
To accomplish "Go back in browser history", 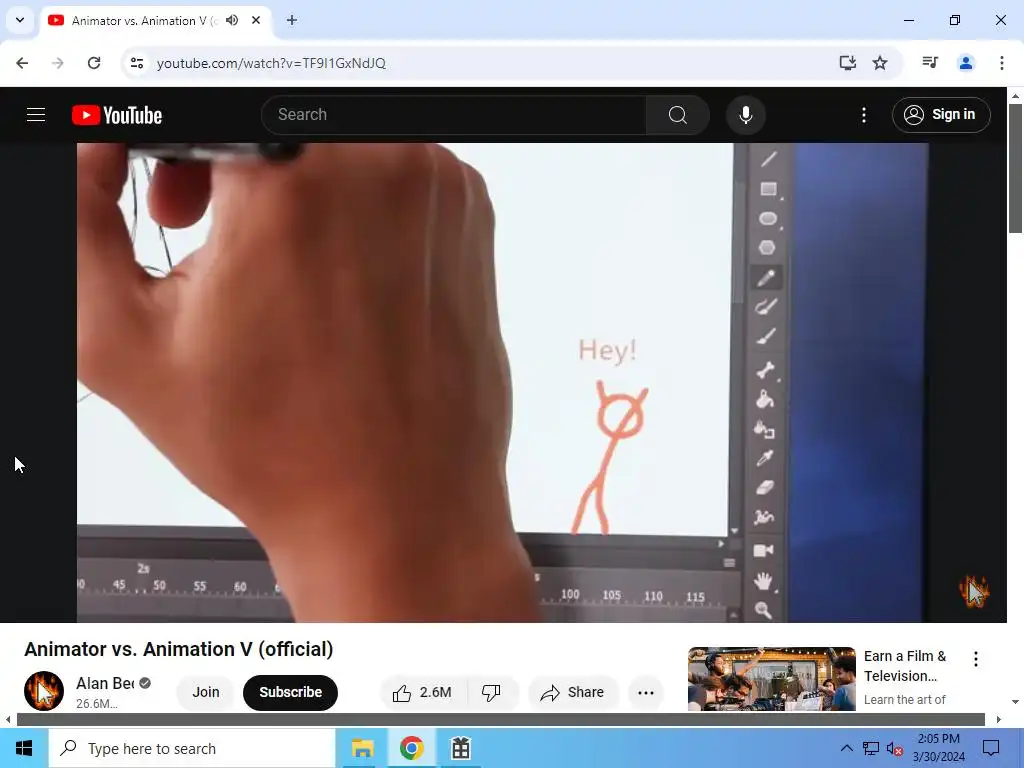I will (22, 63).
